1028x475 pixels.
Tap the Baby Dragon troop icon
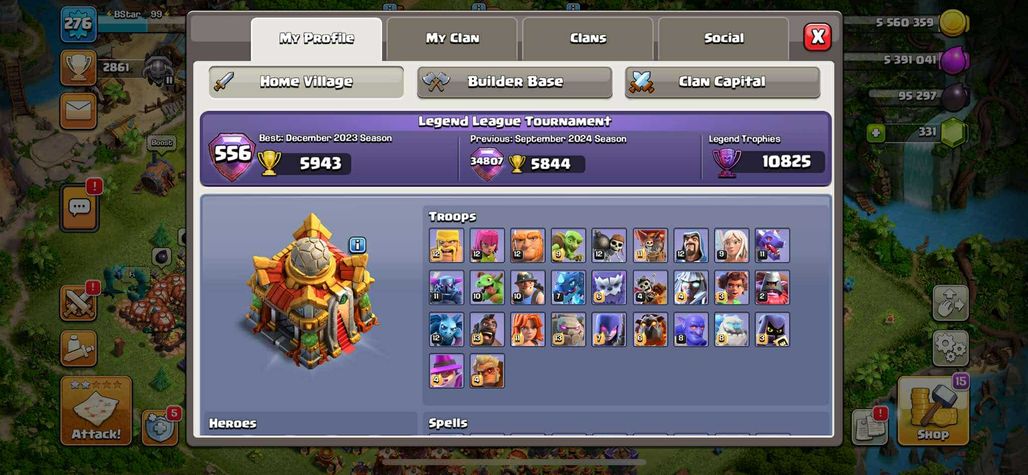(x=487, y=287)
